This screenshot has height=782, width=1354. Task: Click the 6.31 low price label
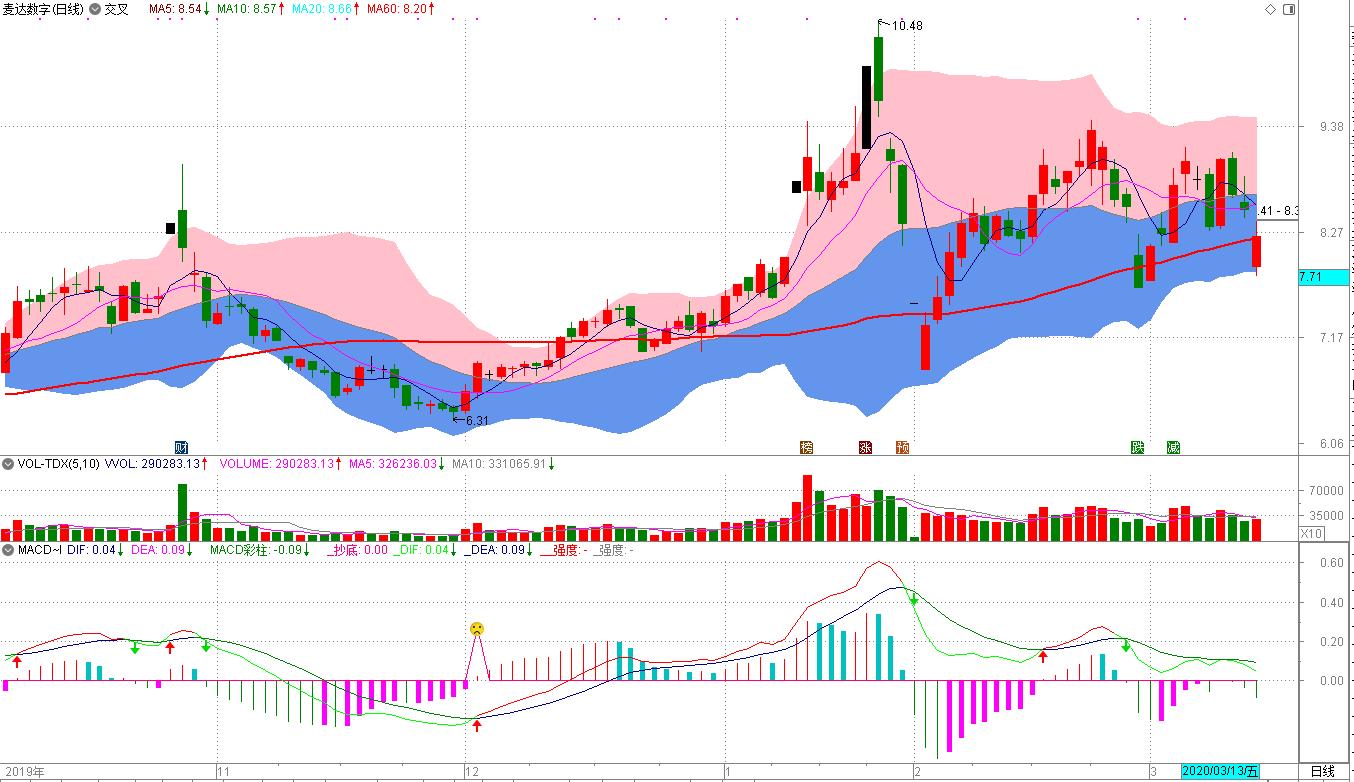[477, 421]
